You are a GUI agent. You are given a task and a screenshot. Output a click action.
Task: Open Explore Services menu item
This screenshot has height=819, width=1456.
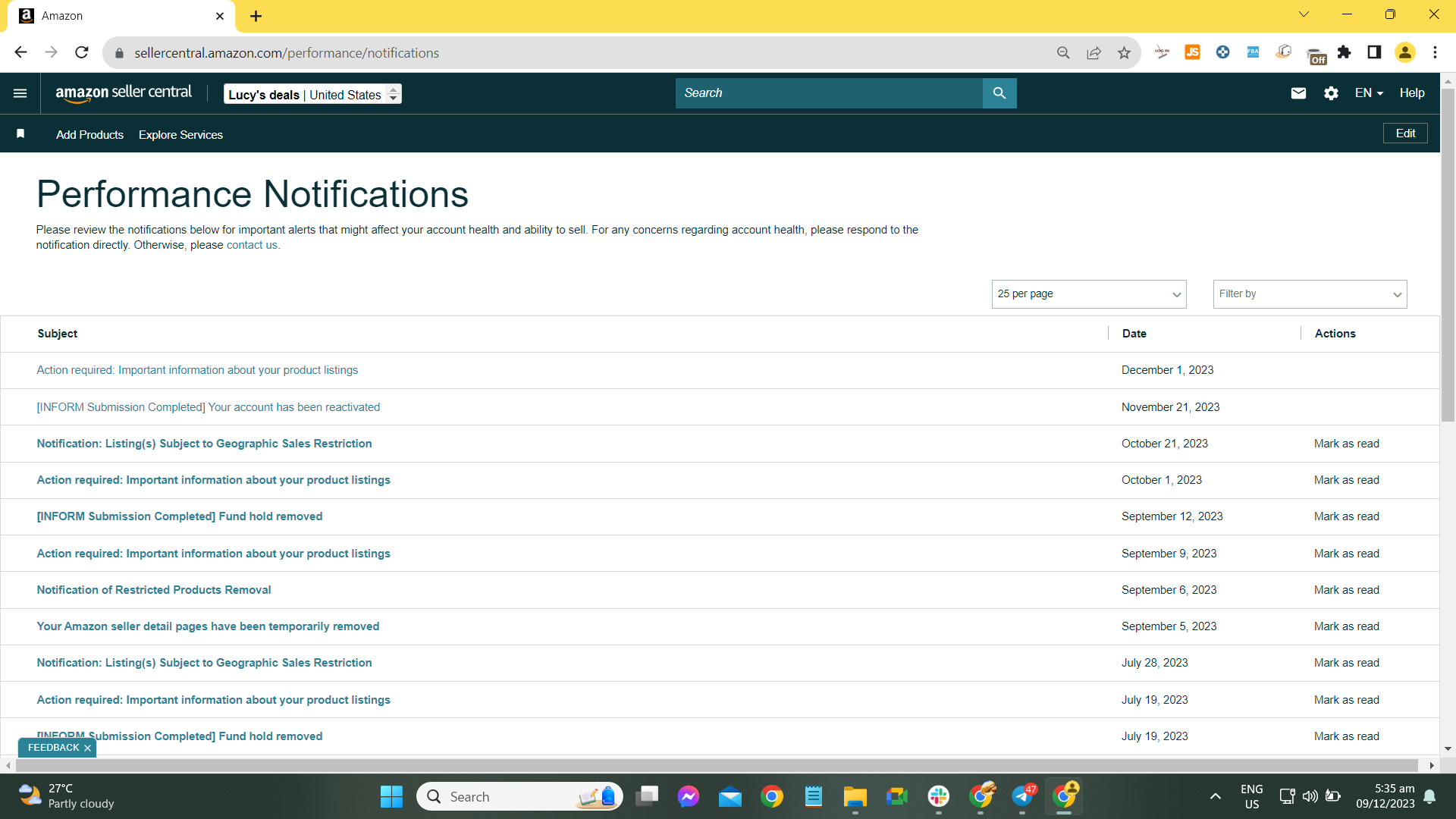180,134
